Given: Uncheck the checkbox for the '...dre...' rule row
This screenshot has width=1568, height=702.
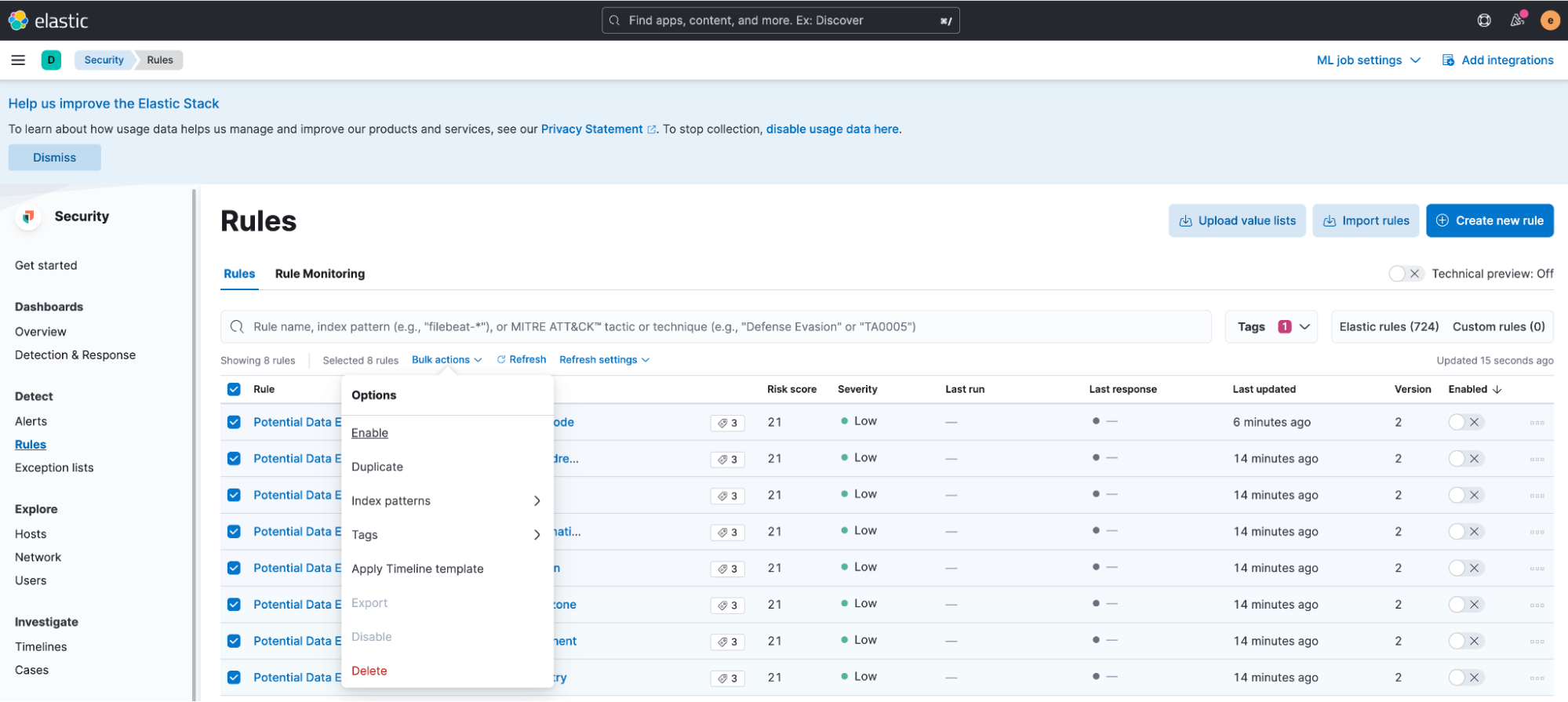Looking at the screenshot, I should click(234, 459).
